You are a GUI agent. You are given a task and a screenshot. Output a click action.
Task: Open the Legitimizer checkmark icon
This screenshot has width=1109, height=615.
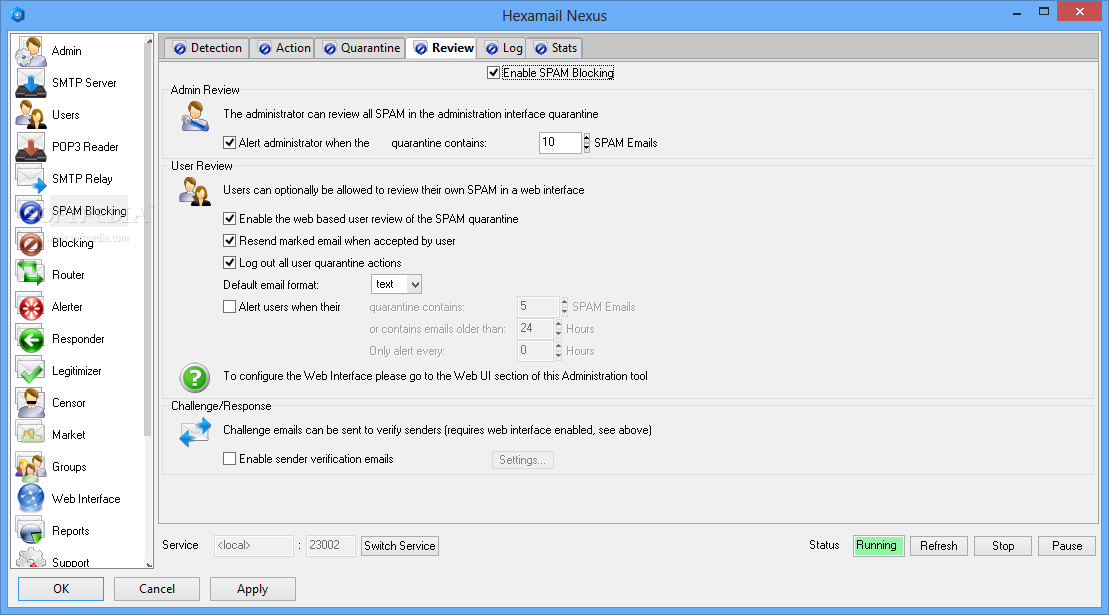30,371
